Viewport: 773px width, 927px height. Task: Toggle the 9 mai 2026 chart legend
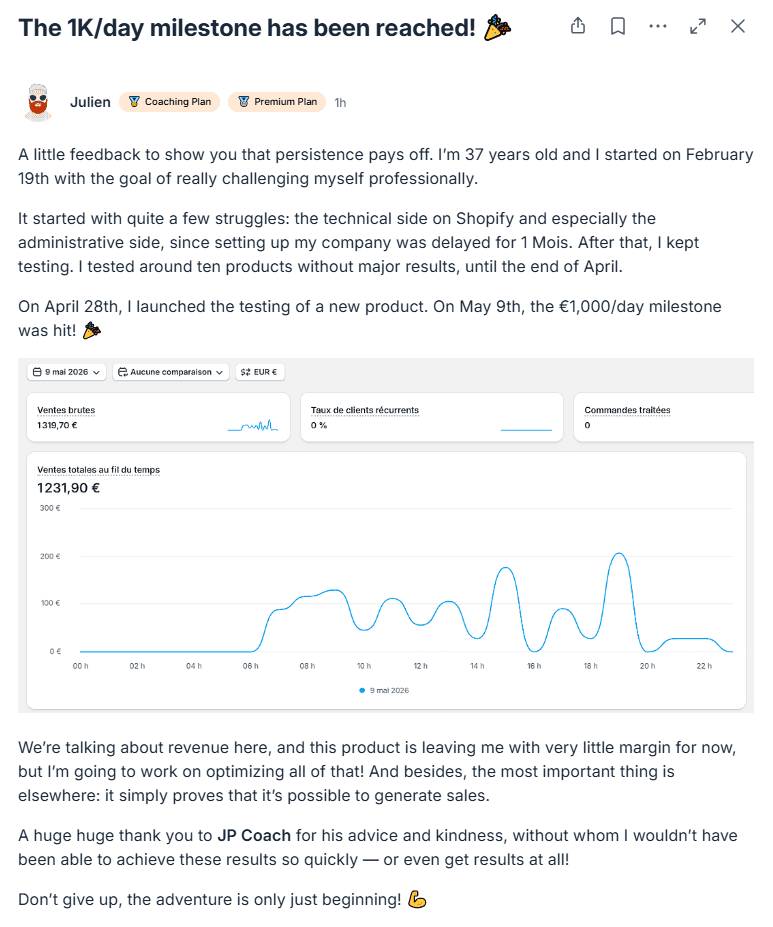pyautogui.click(x=384, y=690)
